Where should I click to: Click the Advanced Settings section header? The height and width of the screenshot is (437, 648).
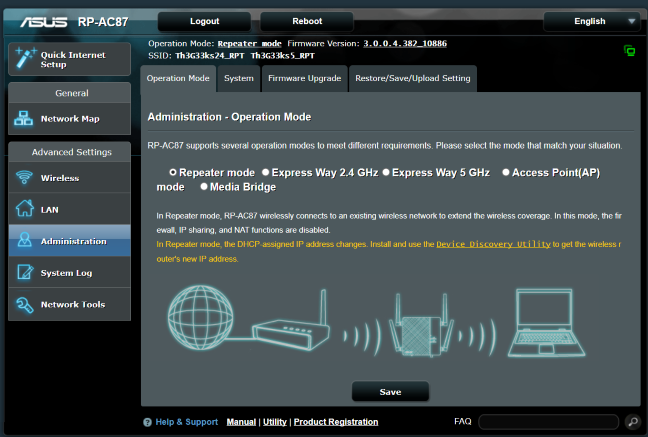coord(69,152)
